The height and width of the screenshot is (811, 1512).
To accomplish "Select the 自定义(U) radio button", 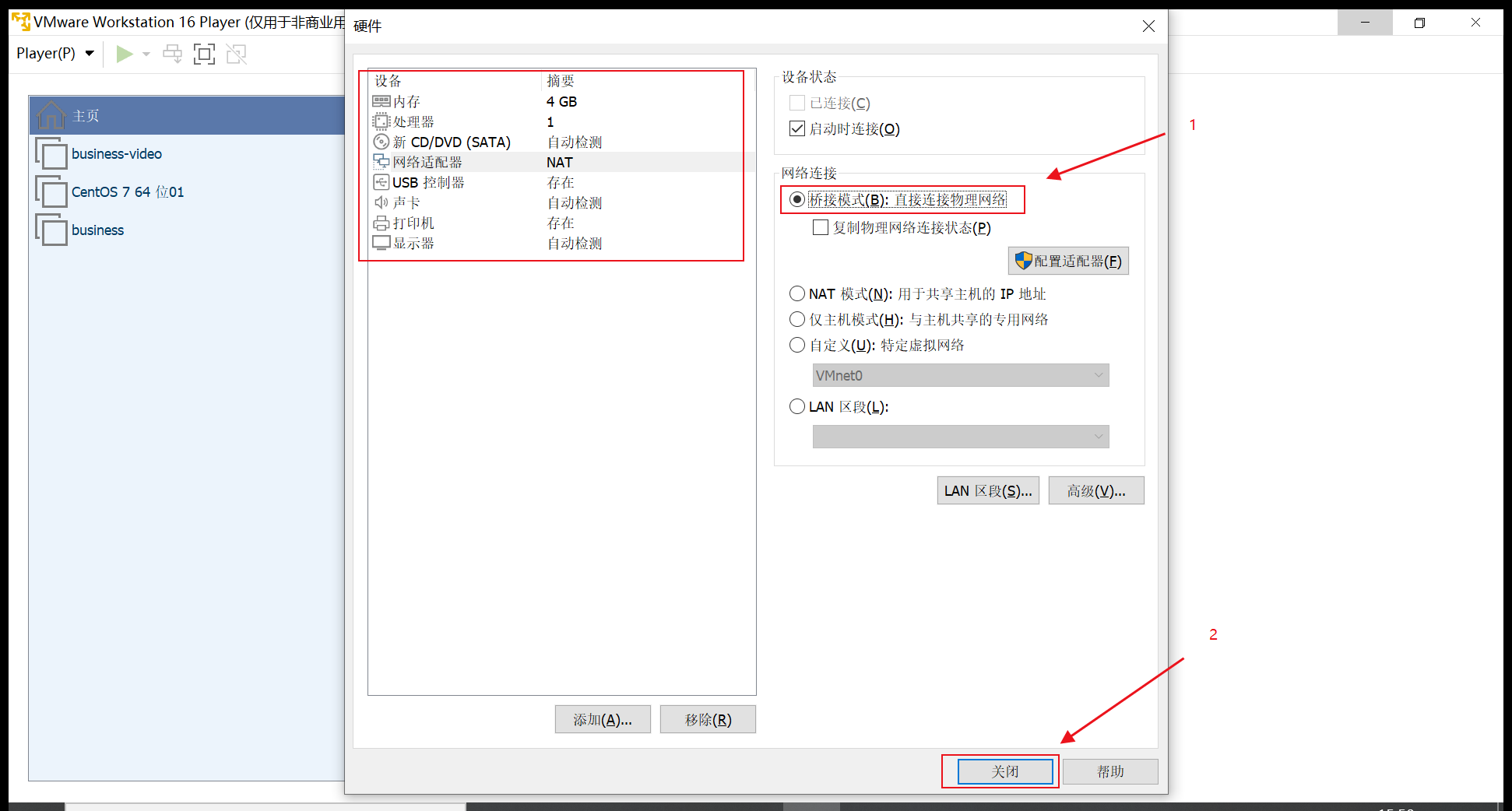I will pyautogui.click(x=796, y=345).
